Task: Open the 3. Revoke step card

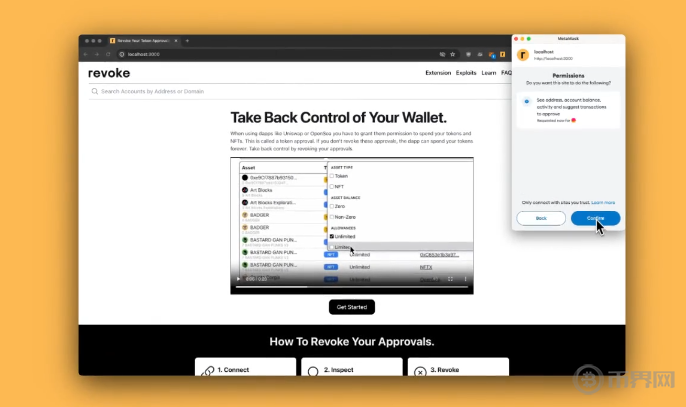Action: click(x=458, y=367)
